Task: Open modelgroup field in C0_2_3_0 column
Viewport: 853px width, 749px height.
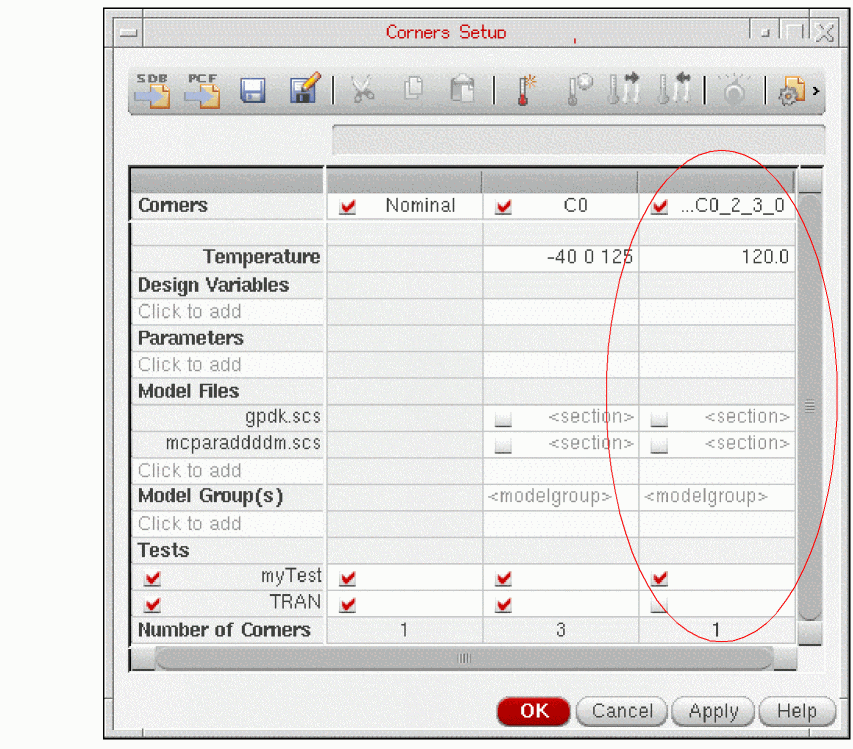Action: click(x=717, y=497)
